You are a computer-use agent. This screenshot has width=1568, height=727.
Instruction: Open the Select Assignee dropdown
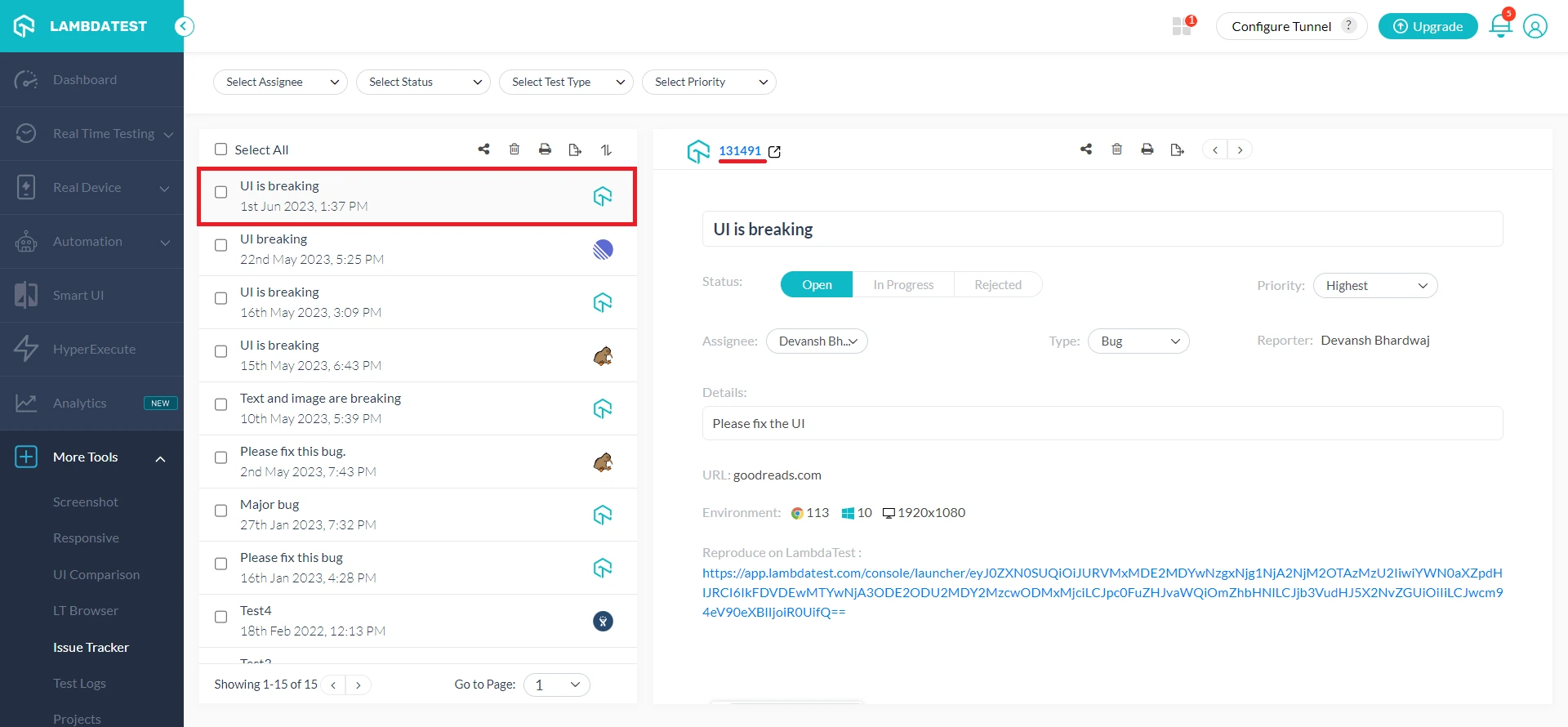280,82
